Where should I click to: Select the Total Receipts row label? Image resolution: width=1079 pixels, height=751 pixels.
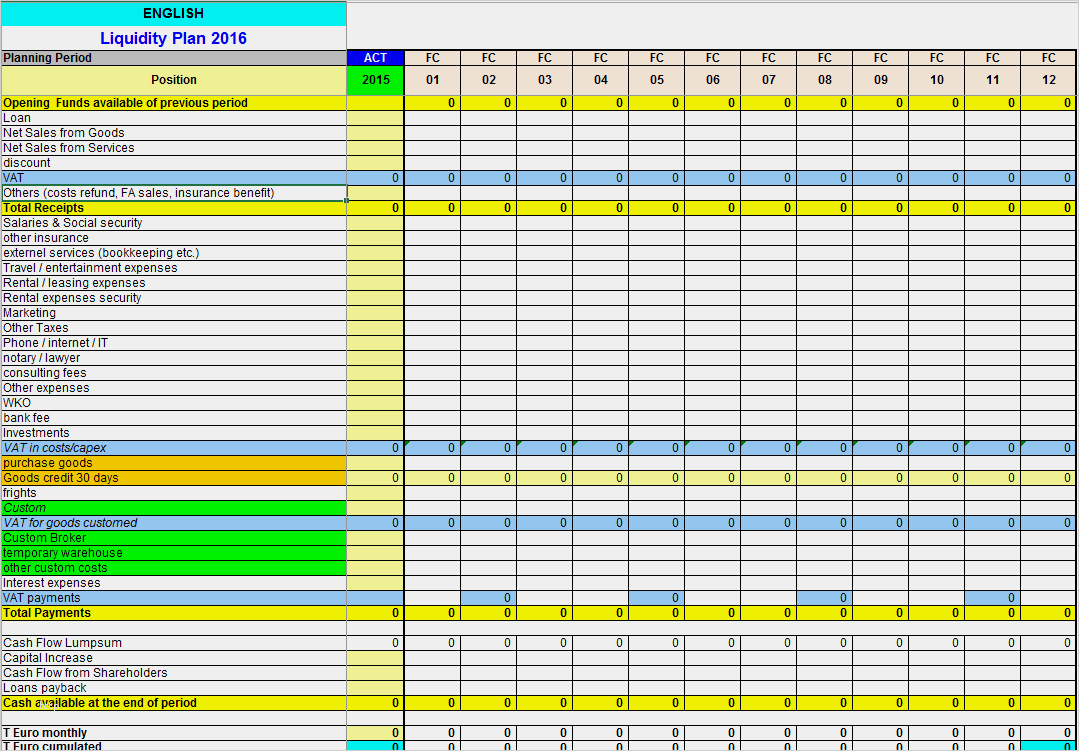click(173, 208)
